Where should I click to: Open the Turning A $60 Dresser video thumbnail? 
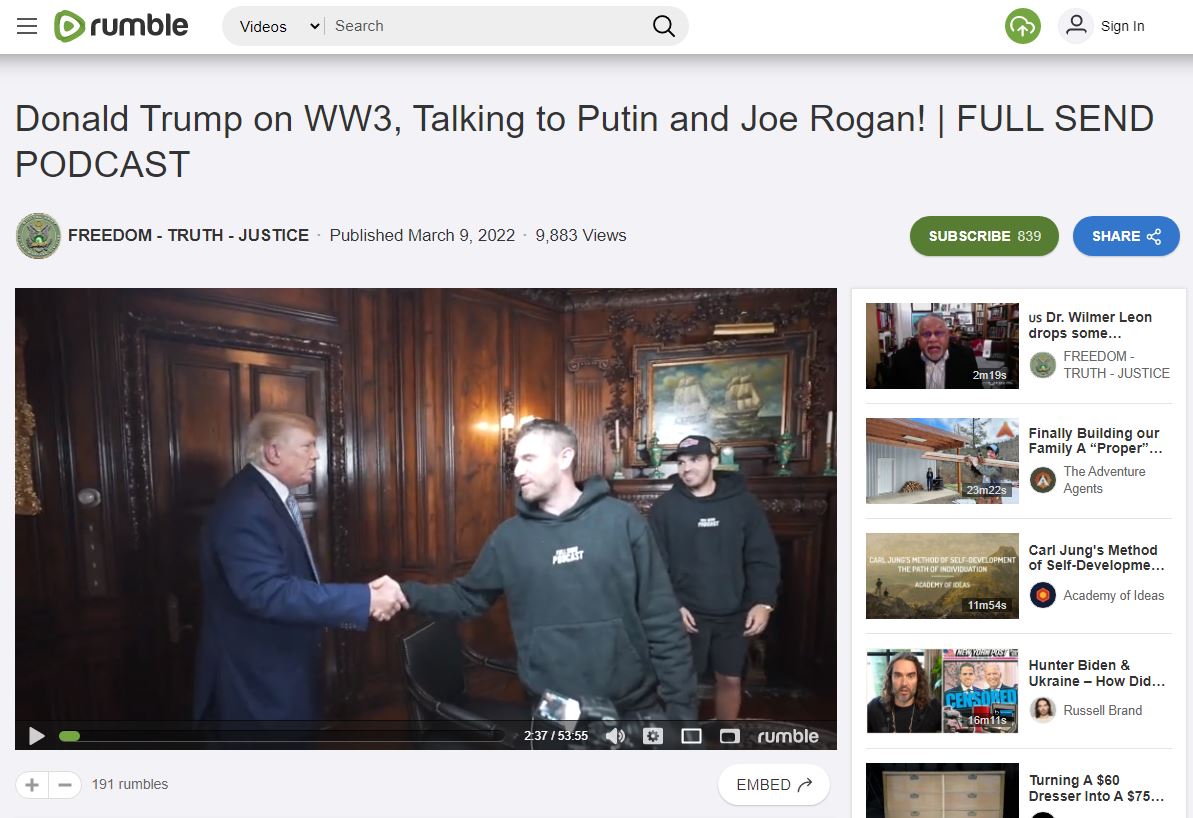point(942,791)
